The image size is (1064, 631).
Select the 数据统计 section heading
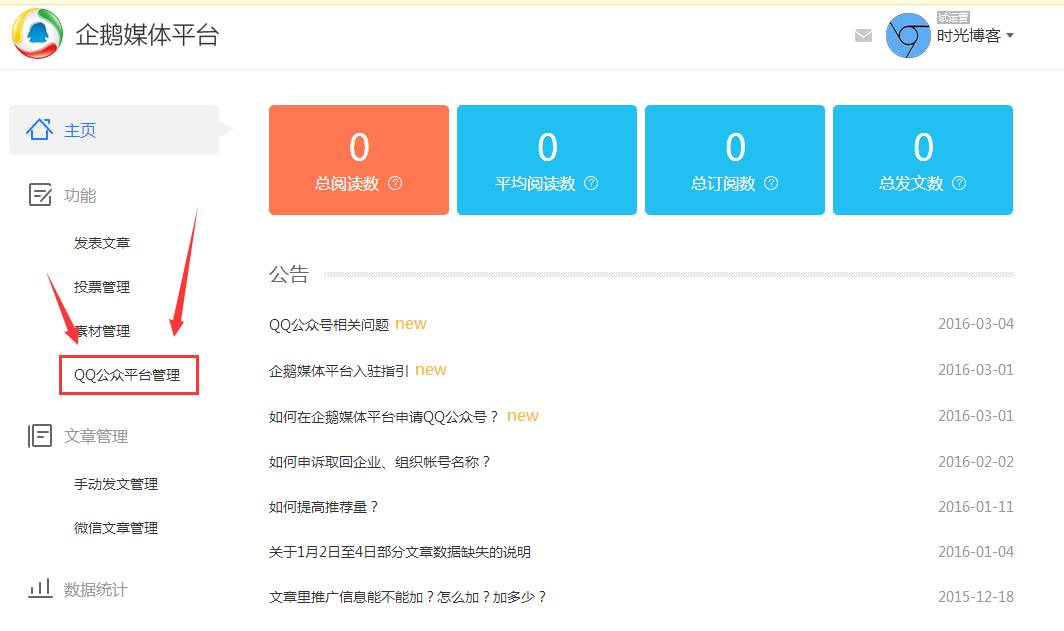click(x=96, y=590)
